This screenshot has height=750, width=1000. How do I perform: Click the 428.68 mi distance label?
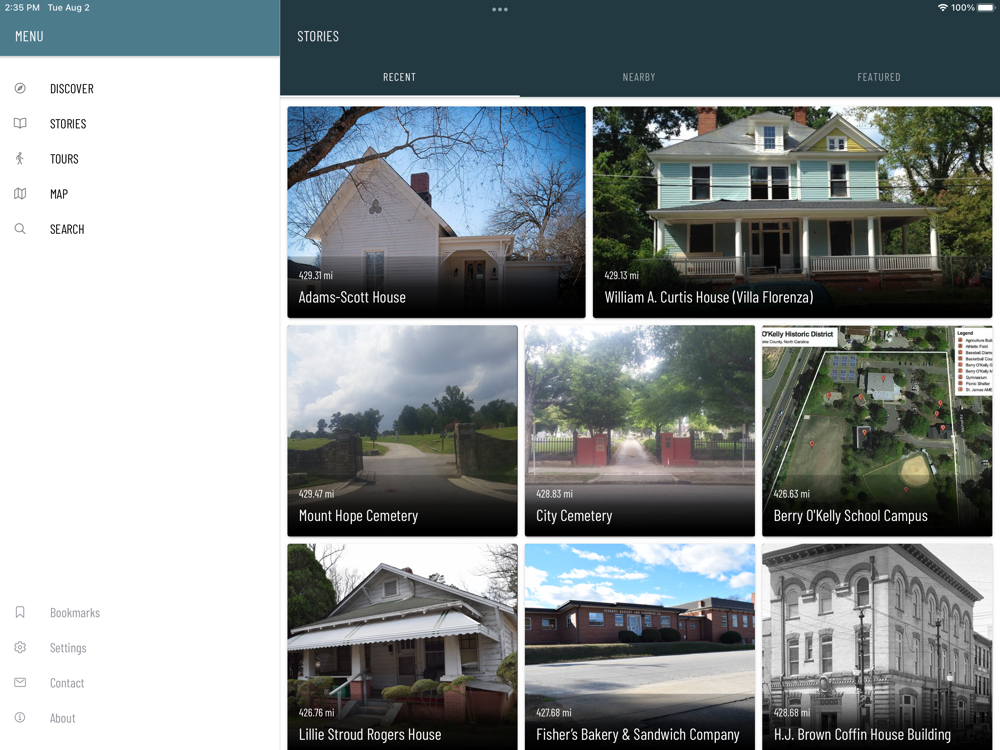click(x=791, y=712)
